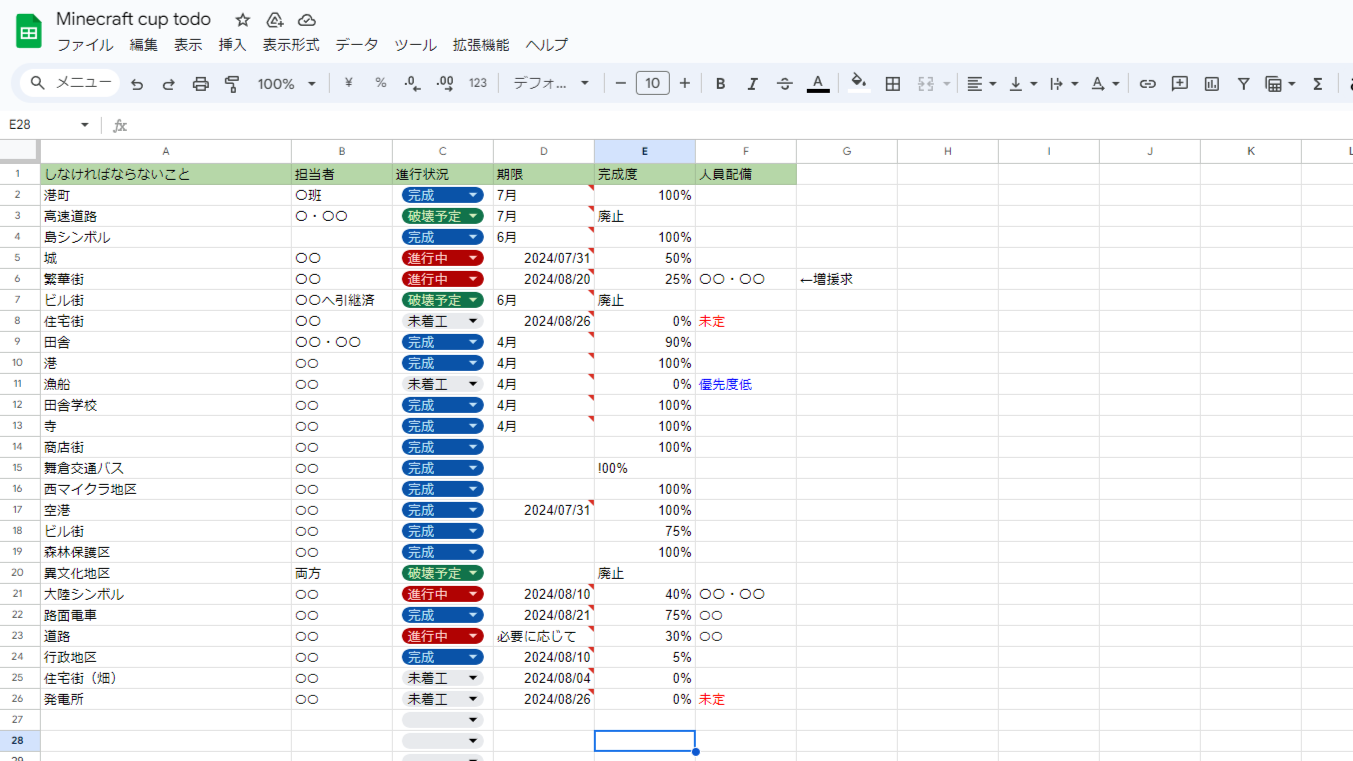Check the cloud save status icon
Screen dimensions: 1353x761
(307, 20)
